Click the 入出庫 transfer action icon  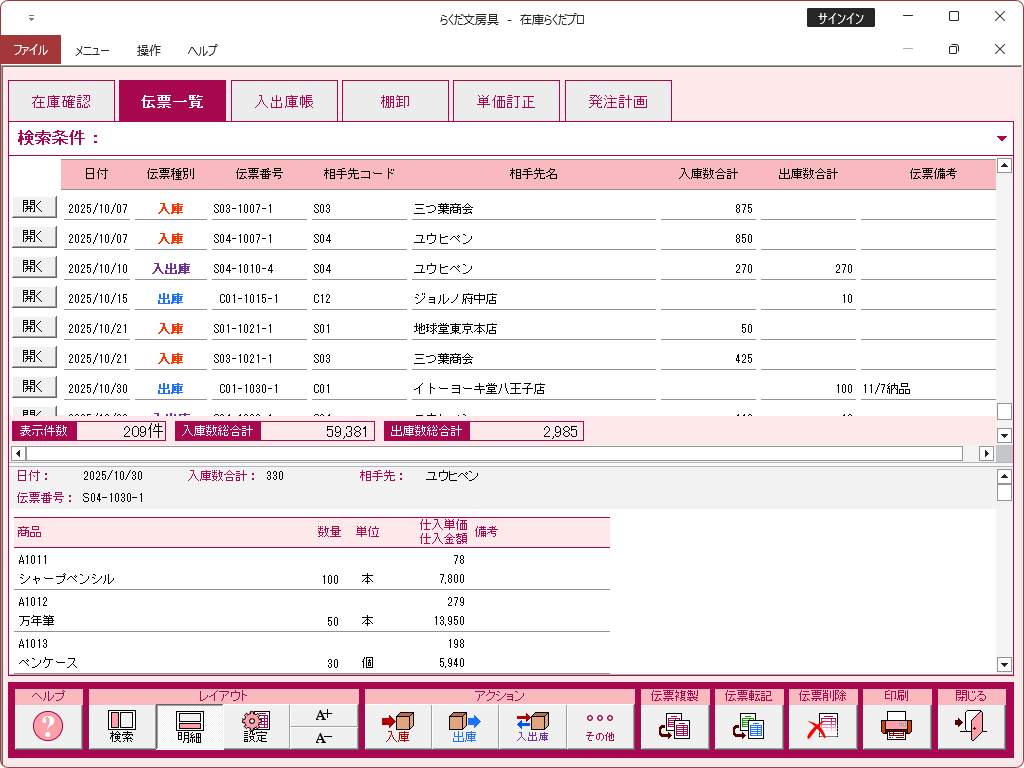tap(532, 727)
